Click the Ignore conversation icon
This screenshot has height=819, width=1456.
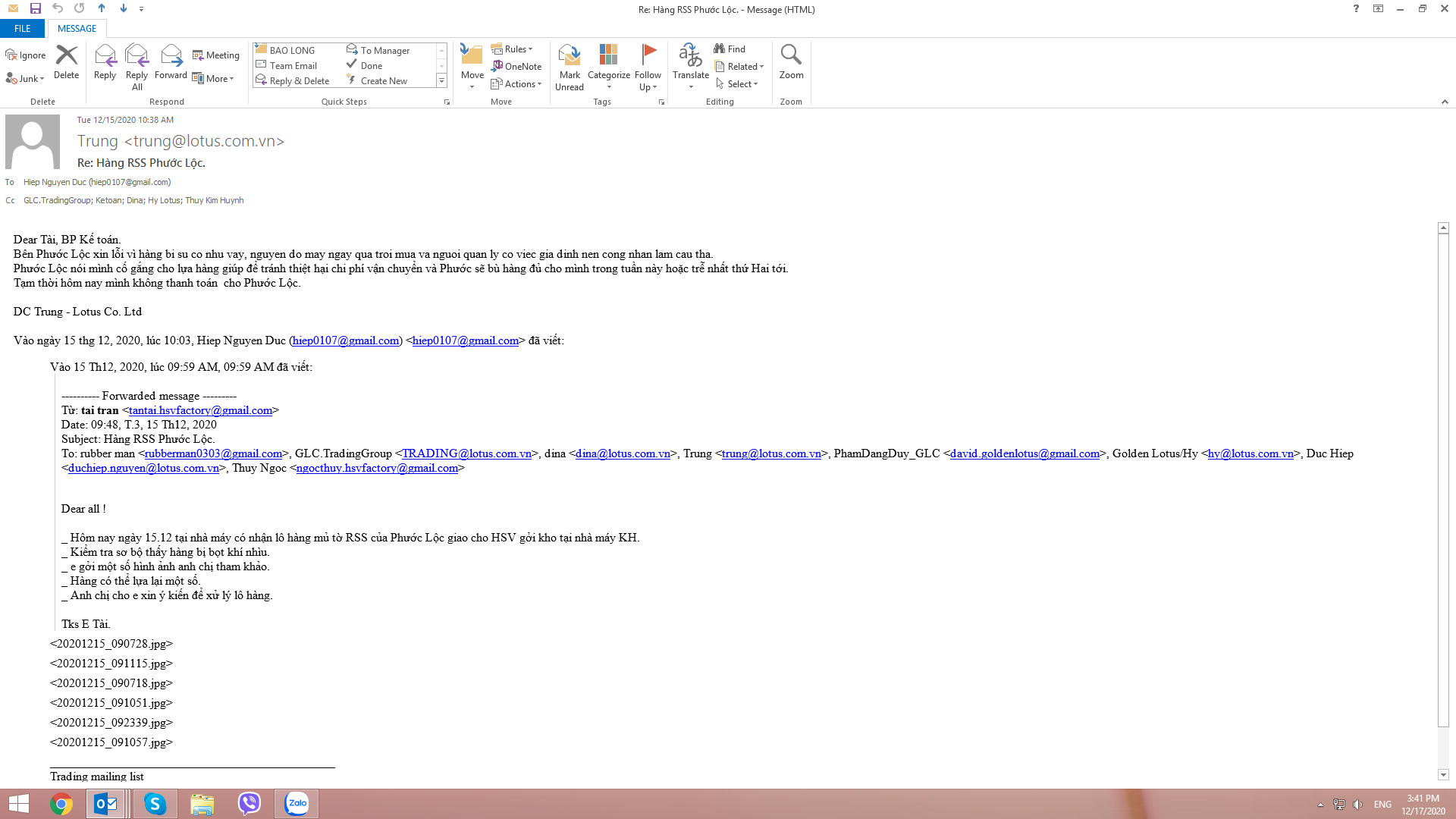pos(26,55)
